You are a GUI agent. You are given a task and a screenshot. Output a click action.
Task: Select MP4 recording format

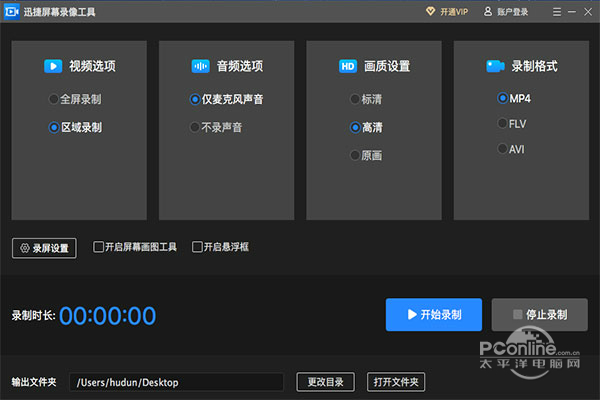503,98
